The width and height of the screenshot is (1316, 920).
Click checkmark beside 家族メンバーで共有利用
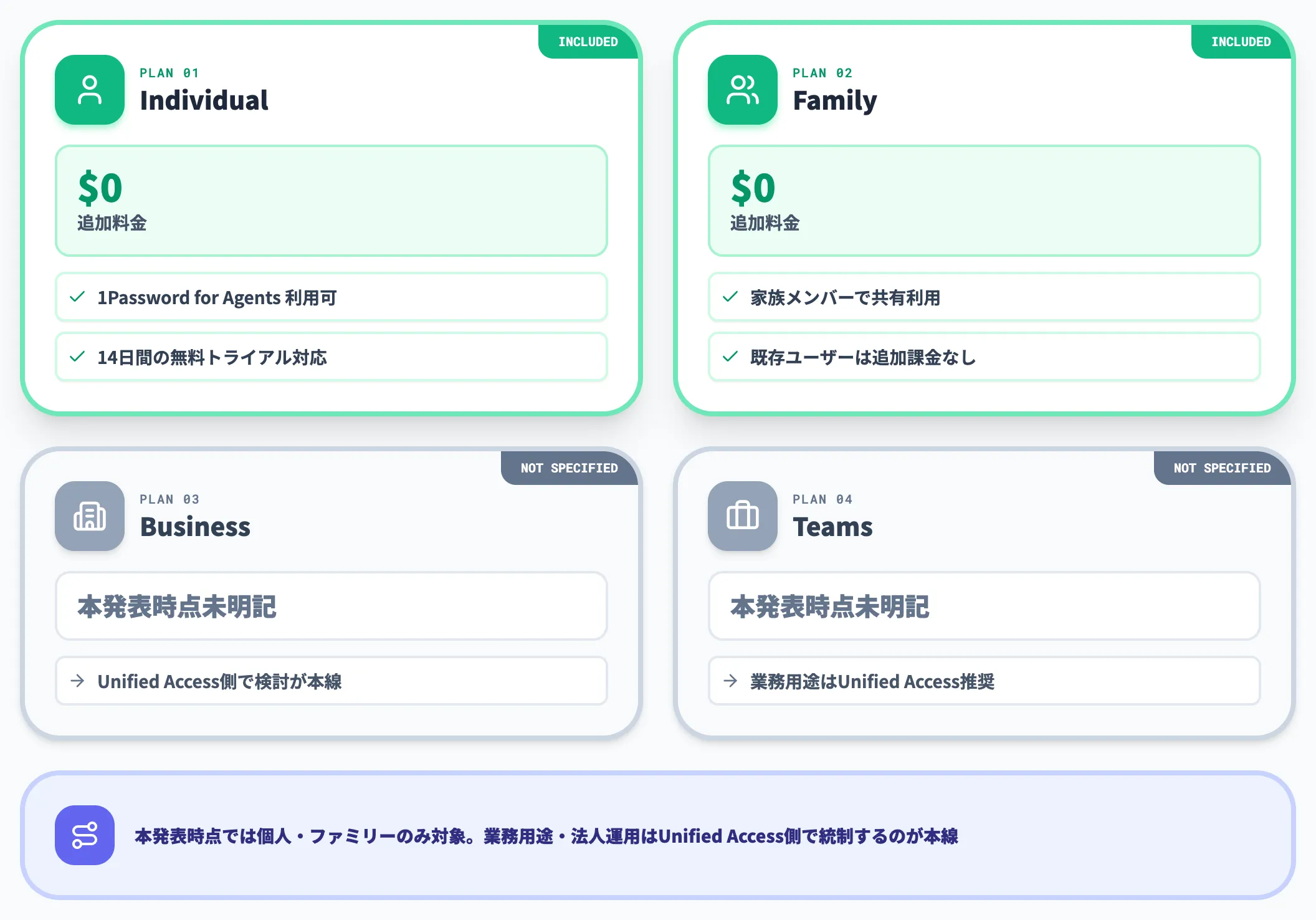coord(730,297)
